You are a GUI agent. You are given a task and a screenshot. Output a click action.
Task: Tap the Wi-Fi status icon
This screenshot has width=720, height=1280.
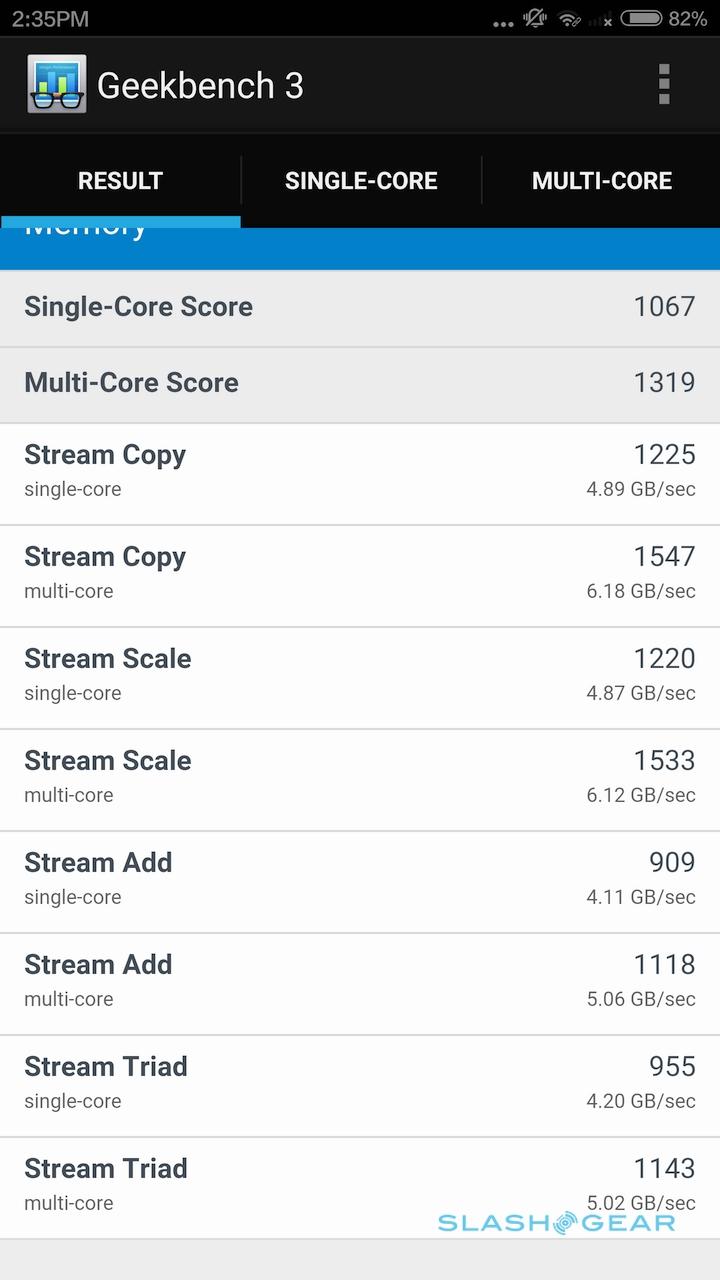[570, 19]
